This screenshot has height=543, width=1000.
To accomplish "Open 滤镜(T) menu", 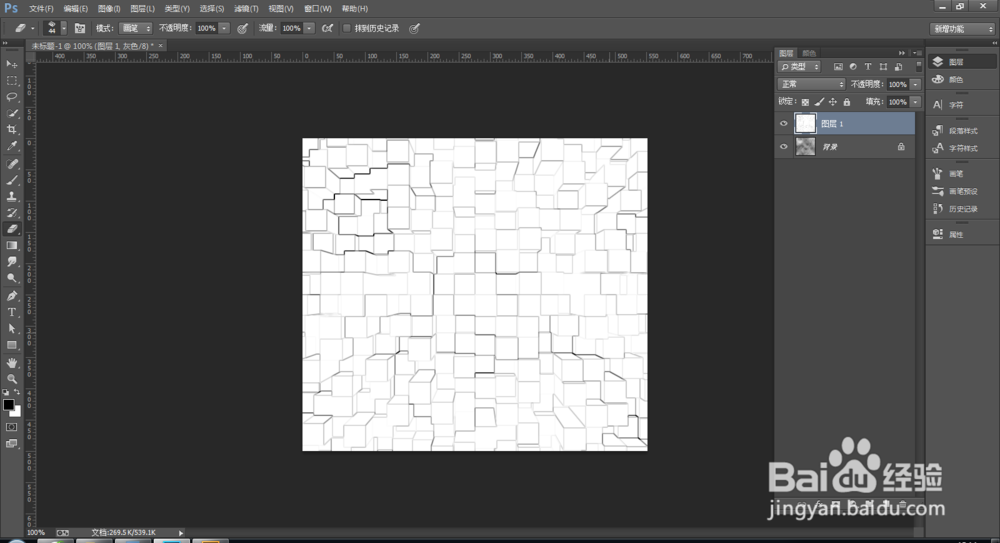I will tap(246, 9).
